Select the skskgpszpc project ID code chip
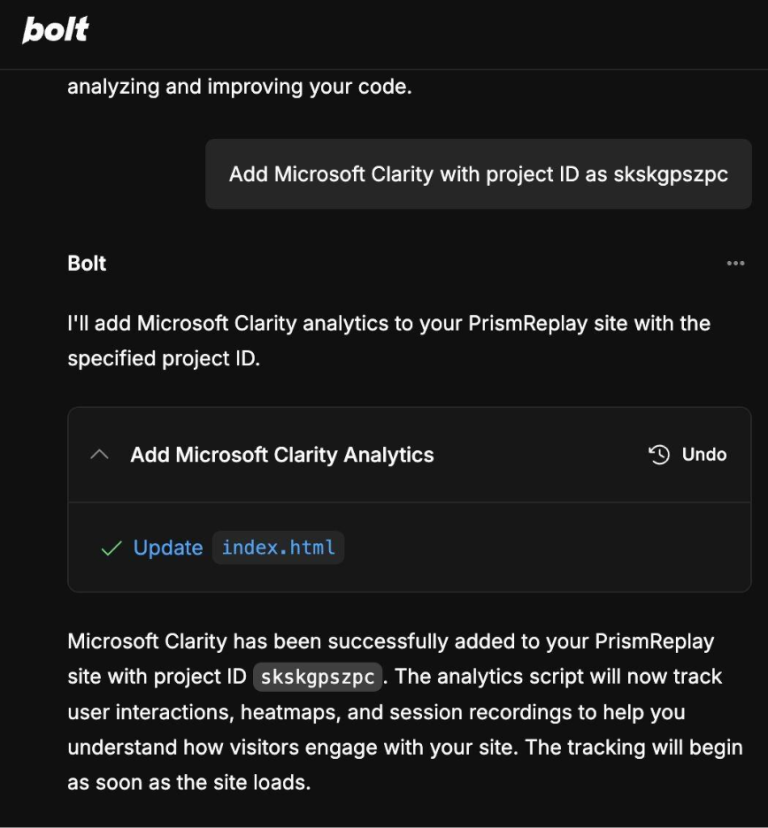The height and width of the screenshot is (828, 768). coord(316,676)
